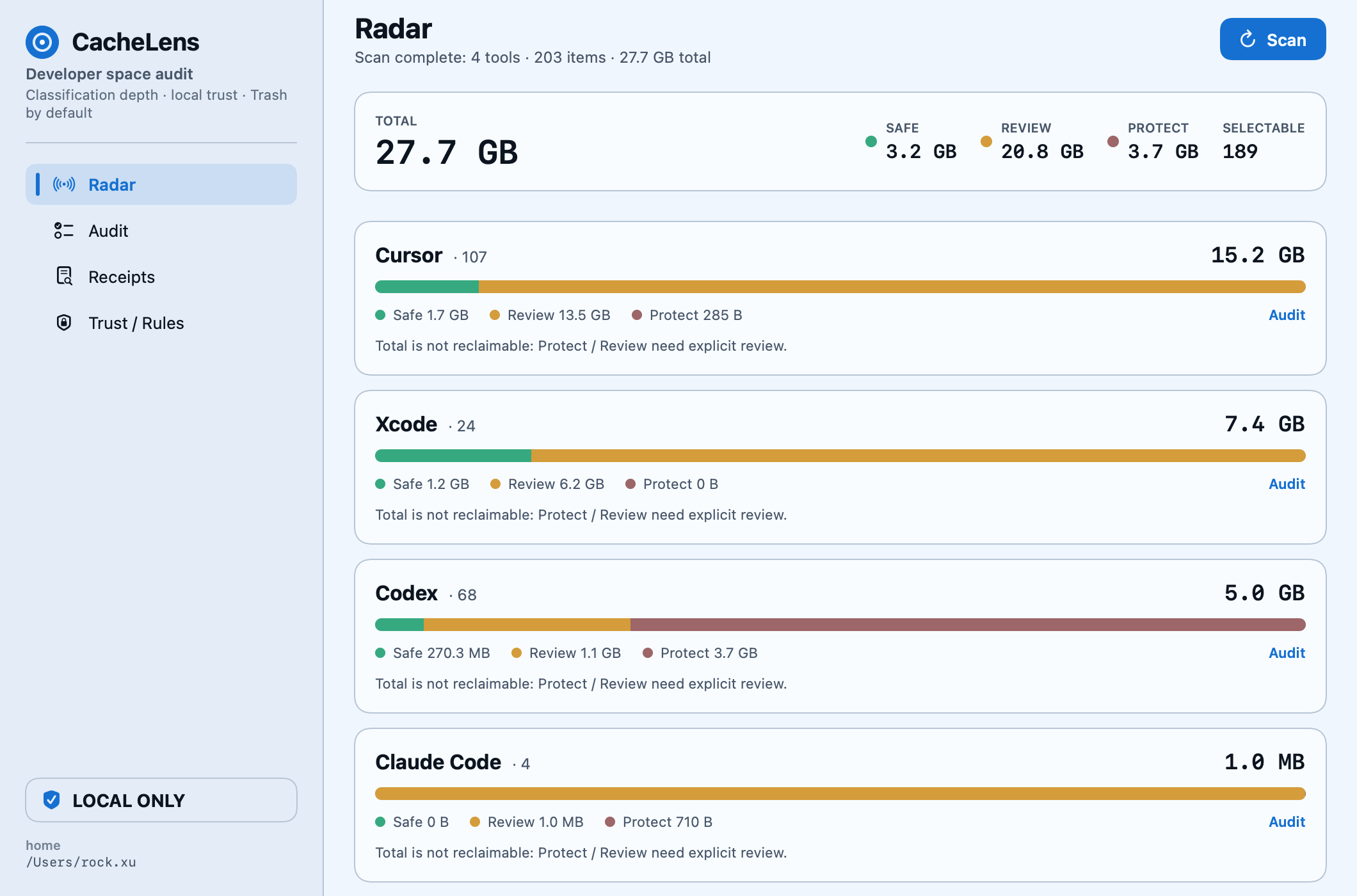
Task: Click the 27.7 GB total value
Action: [x=447, y=153]
